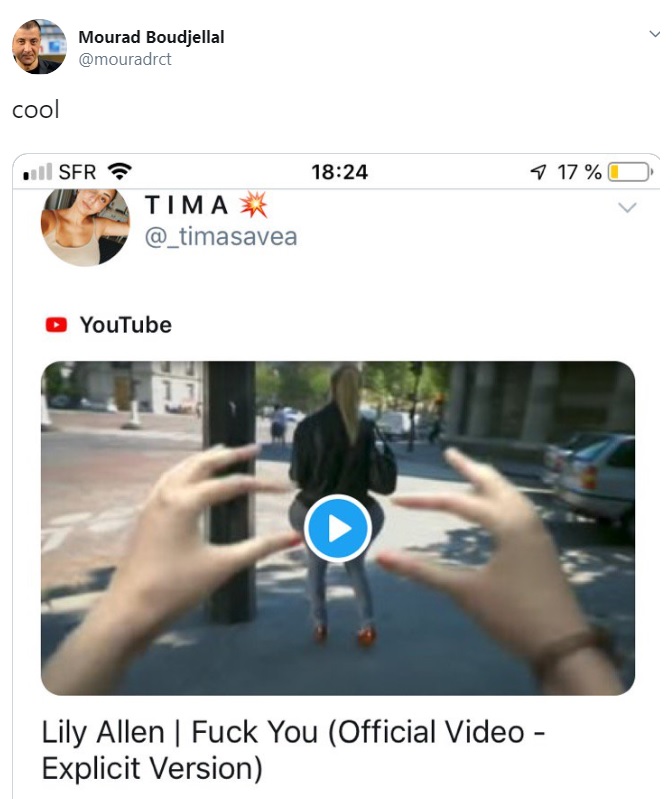Click the 18:24 clock in status bar
672x799 pixels.
point(339,172)
